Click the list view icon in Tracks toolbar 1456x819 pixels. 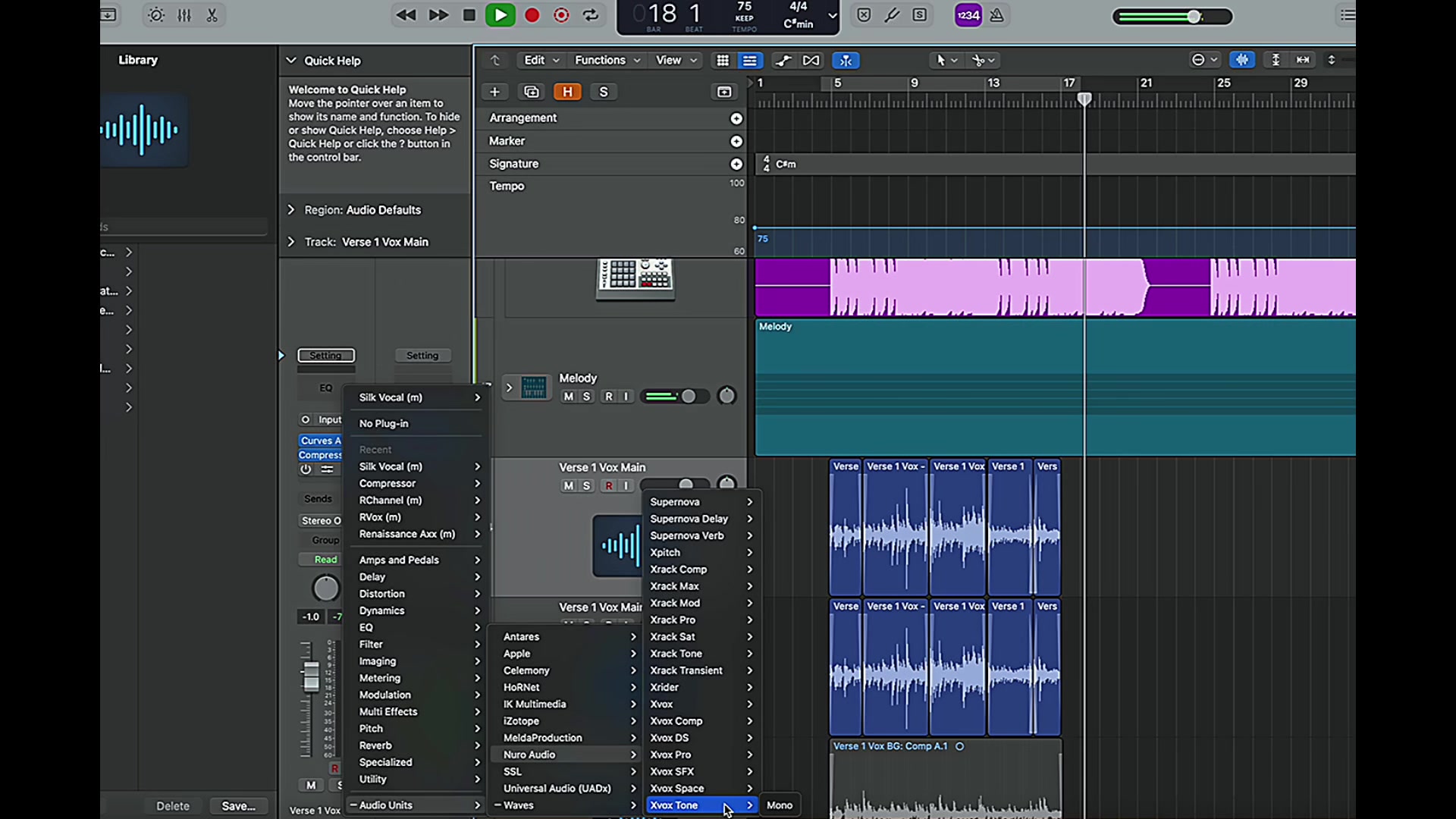pos(750,61)
